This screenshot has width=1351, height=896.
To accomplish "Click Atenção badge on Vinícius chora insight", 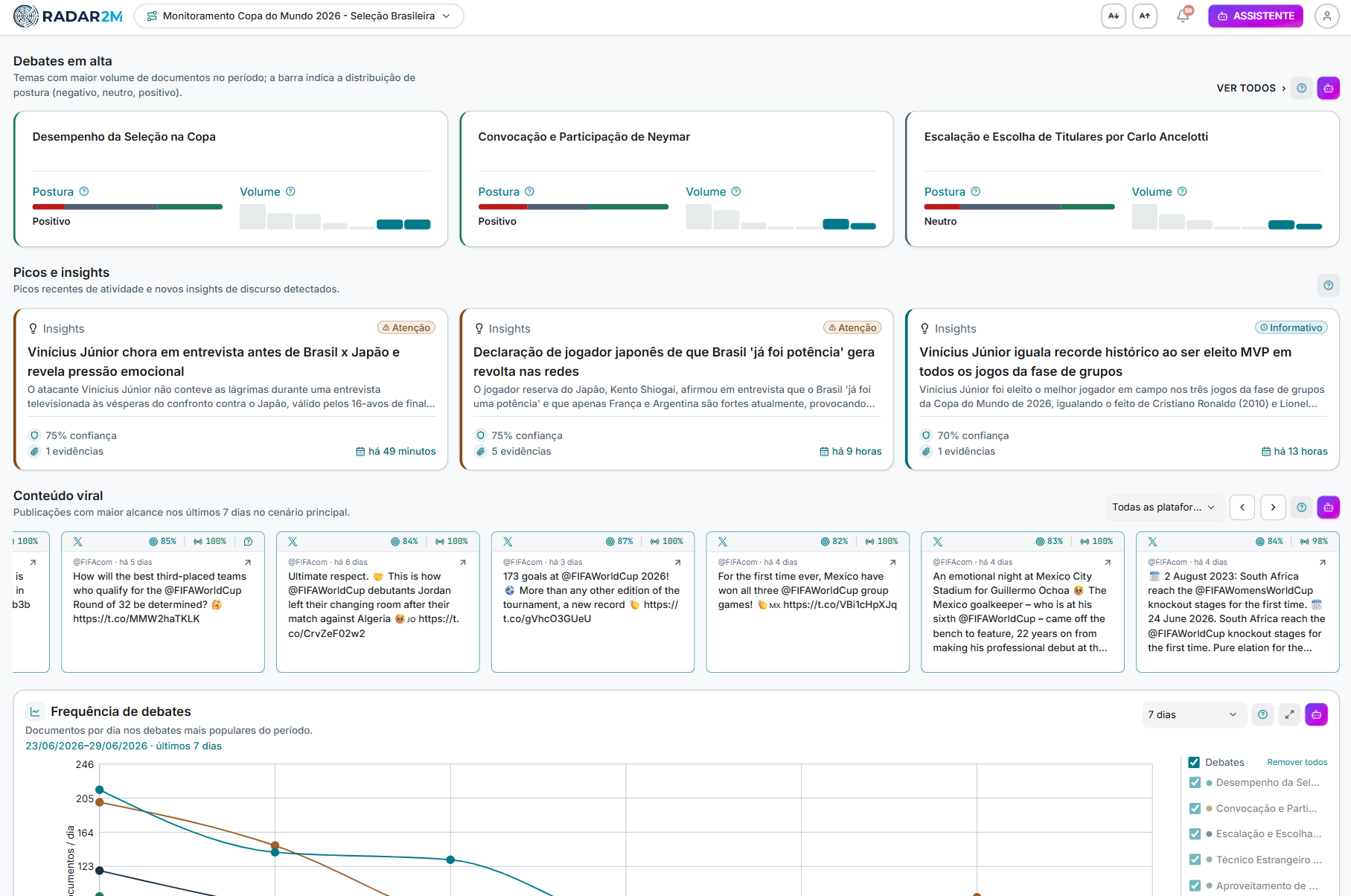I will point(406,327).
